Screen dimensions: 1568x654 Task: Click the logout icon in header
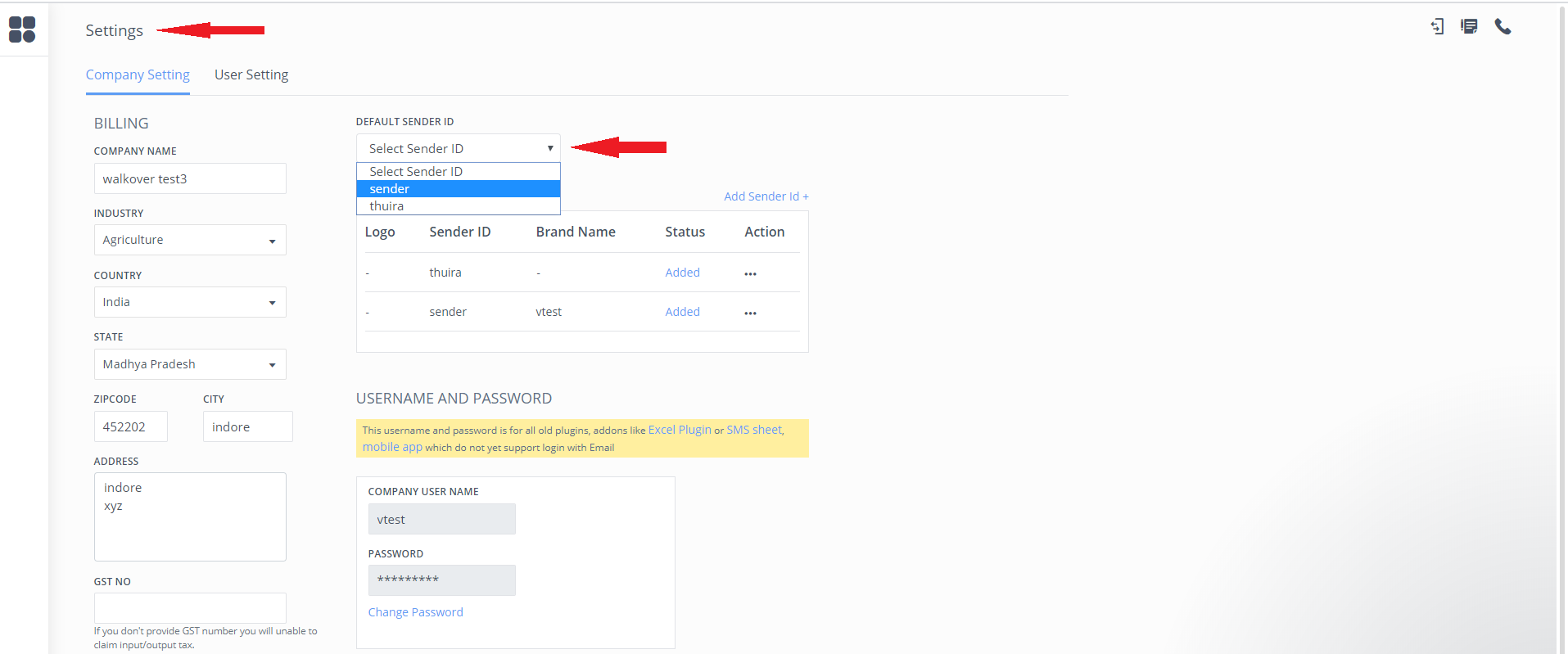pos(1437,27)
